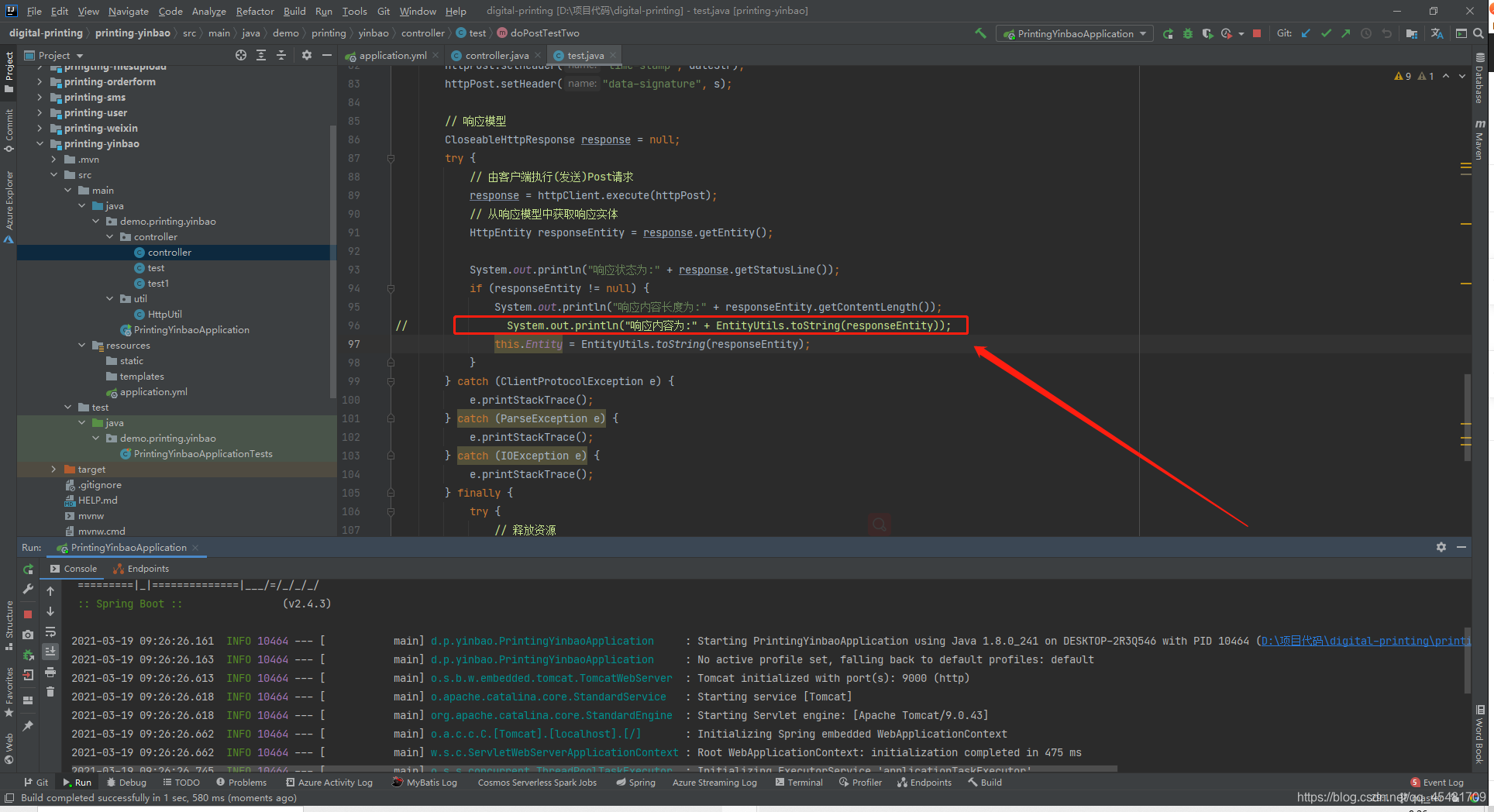
Task: Collapse the demo.printing.yinbao package node
Action: [x=95, y=221]
